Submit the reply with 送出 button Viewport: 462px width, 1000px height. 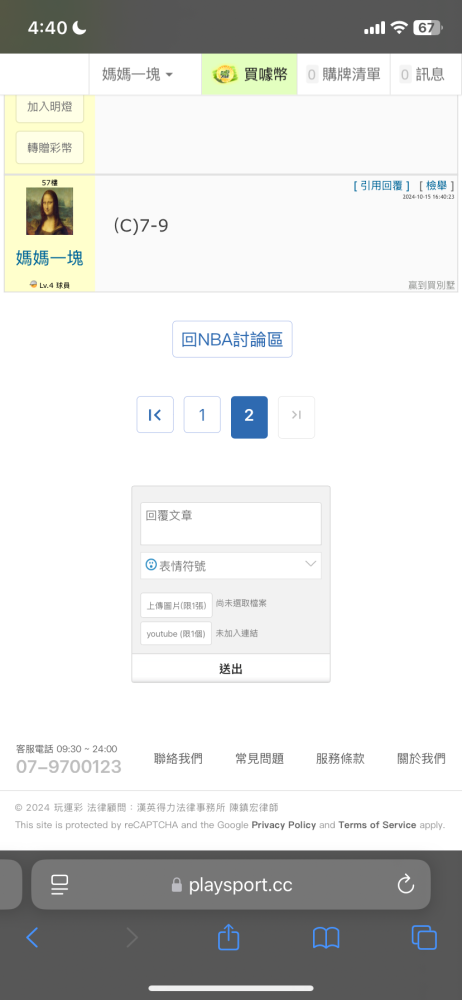(x=231, y=668)
